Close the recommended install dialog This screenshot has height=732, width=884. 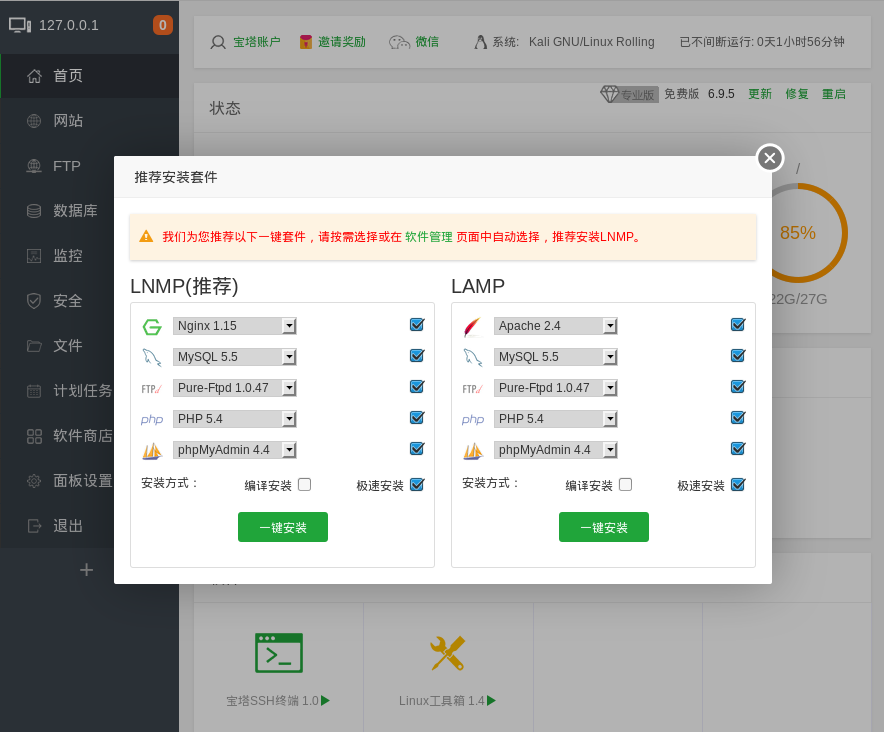(x=770, y=158)
